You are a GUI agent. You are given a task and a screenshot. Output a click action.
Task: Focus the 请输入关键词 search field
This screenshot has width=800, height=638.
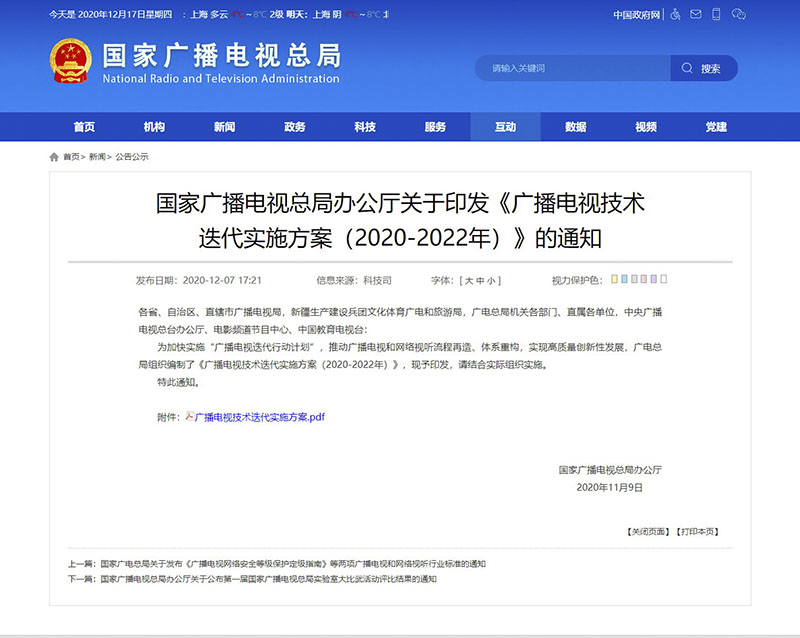572,68
